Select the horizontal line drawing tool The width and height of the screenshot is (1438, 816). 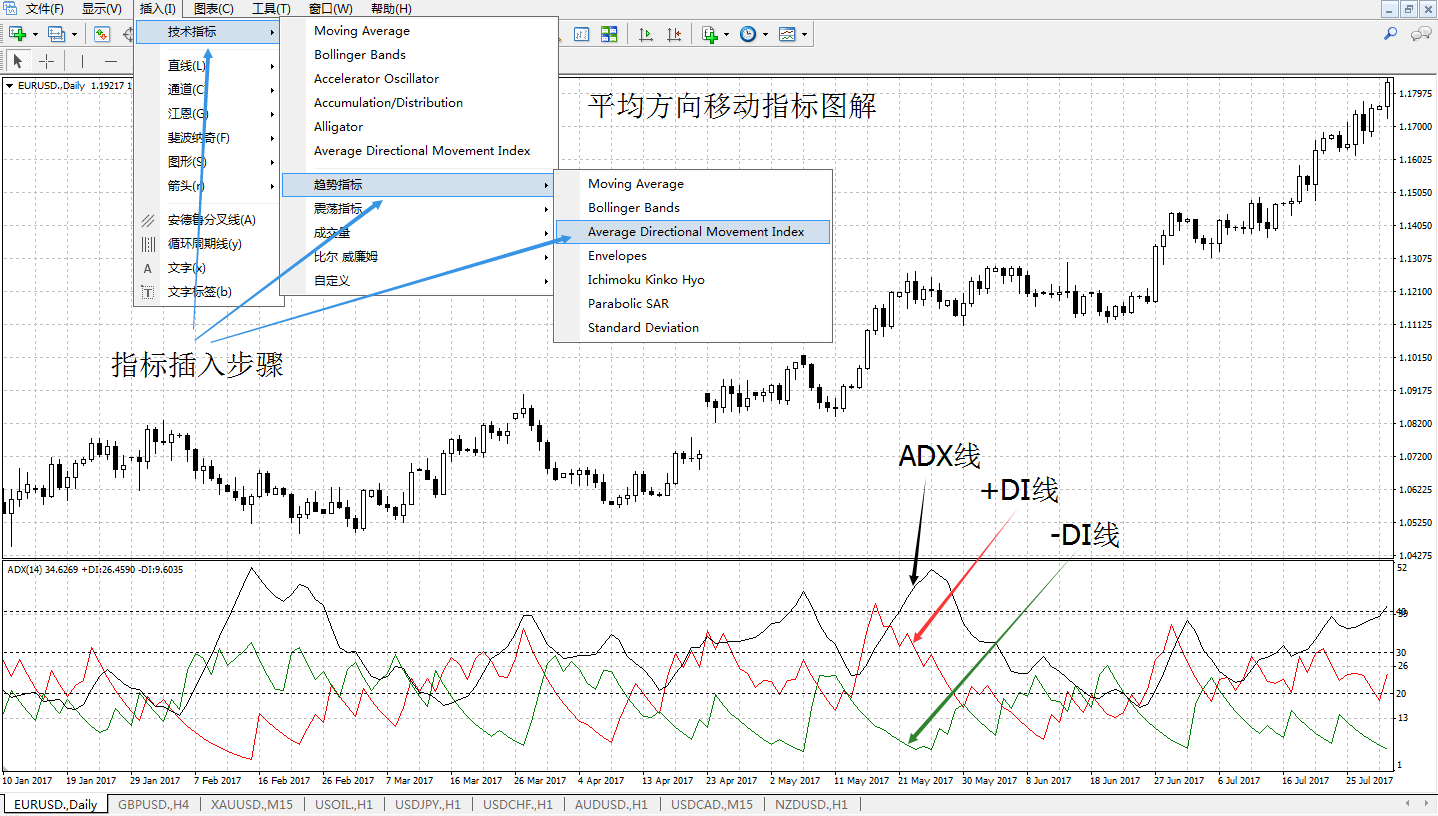click(111, 62)
